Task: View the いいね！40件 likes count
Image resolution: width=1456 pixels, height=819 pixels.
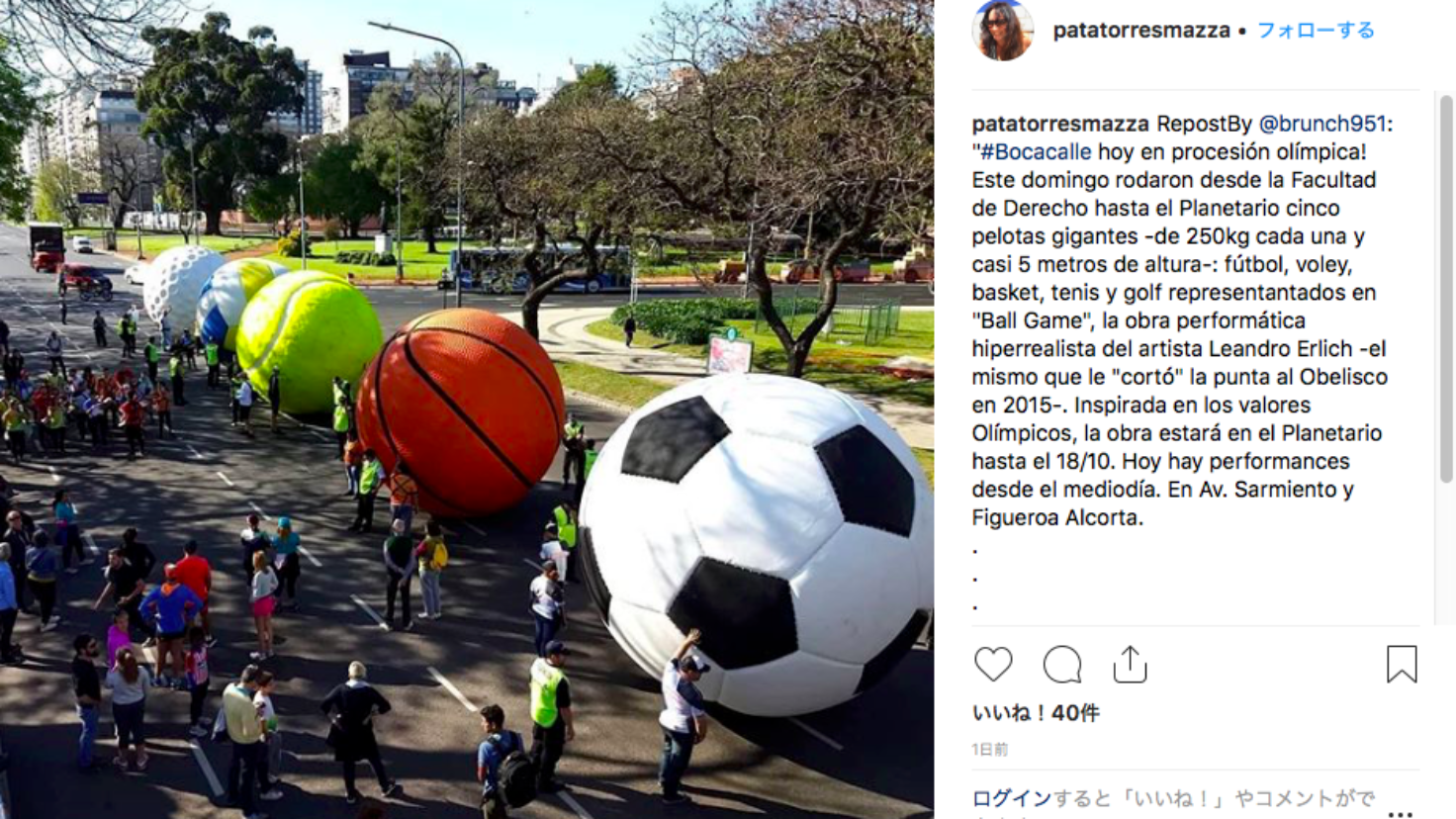Action: 1036,713
